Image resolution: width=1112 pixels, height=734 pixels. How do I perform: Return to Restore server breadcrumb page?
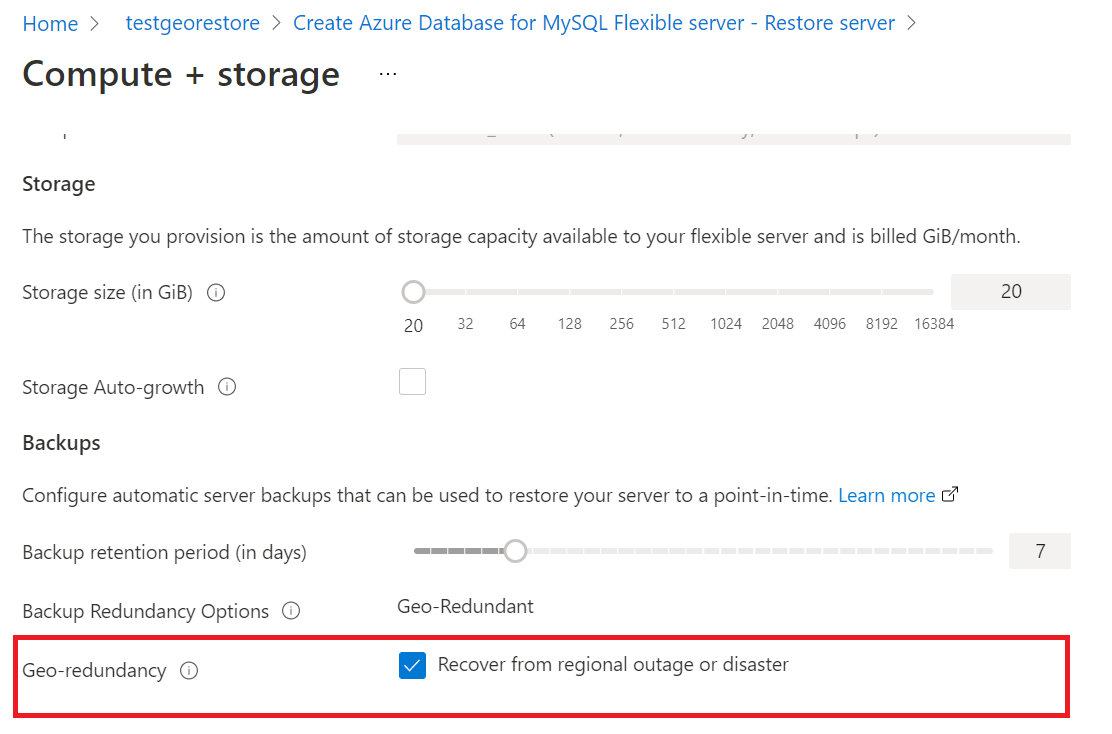(x=594, y=23)
